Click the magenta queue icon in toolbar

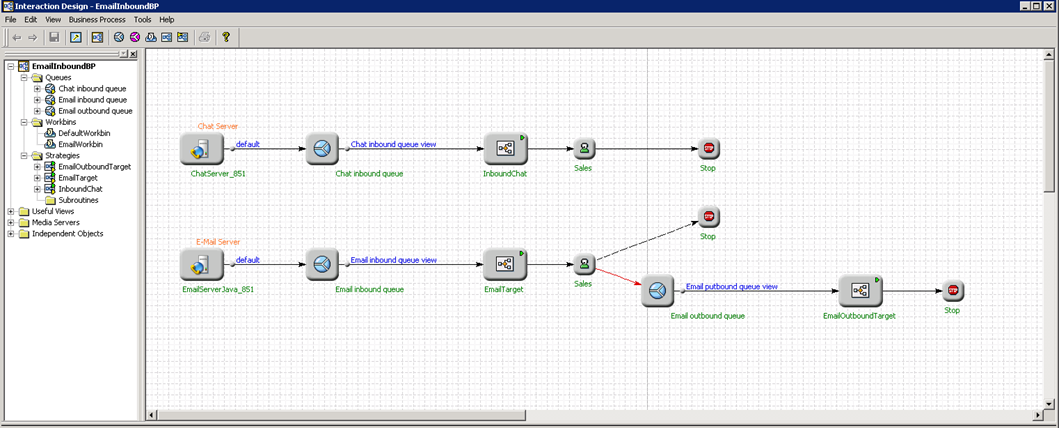tap(134, 37)
